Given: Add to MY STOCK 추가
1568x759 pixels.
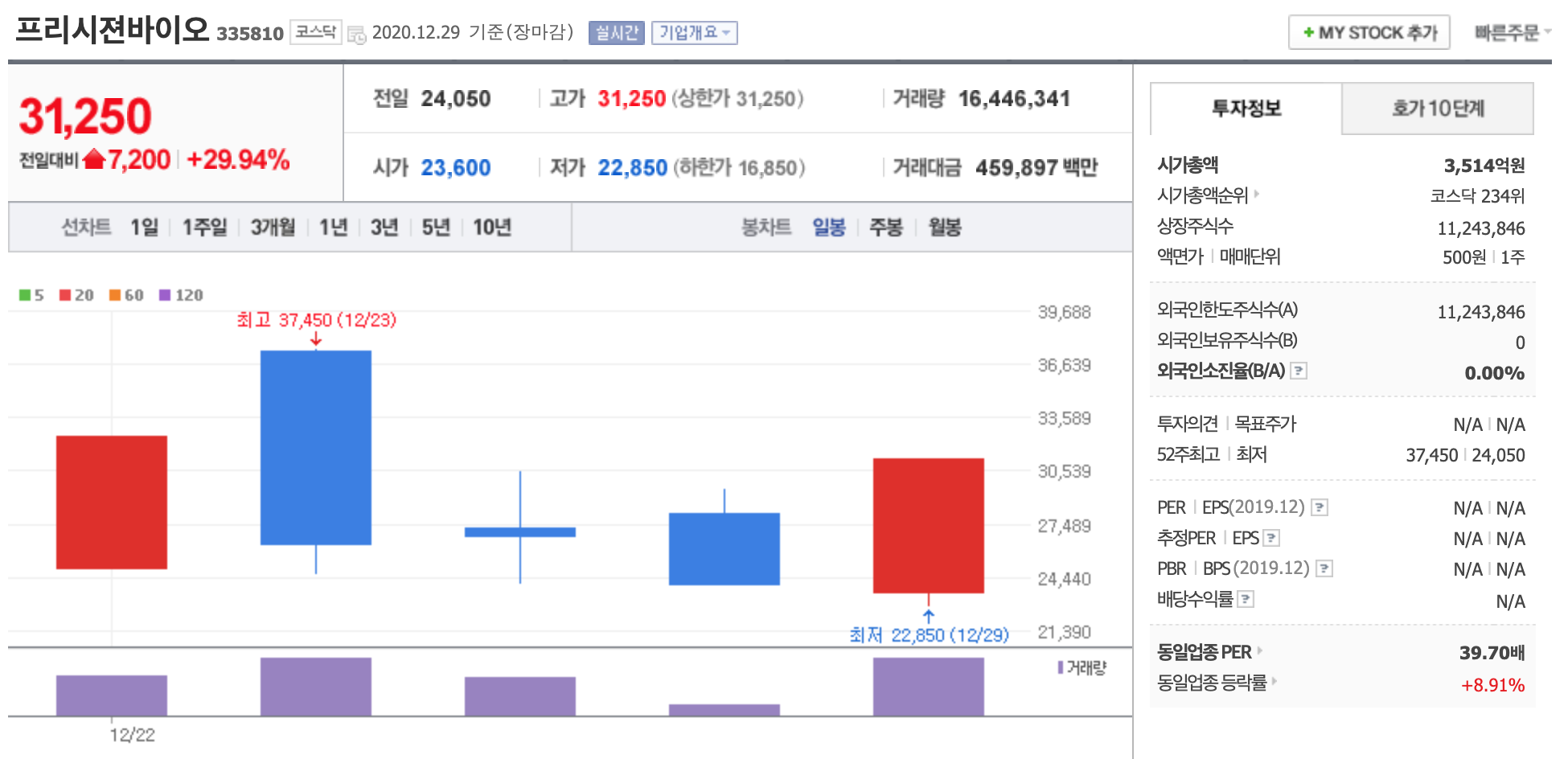Looking at the screenshot, I should (x=1369, y=33).
